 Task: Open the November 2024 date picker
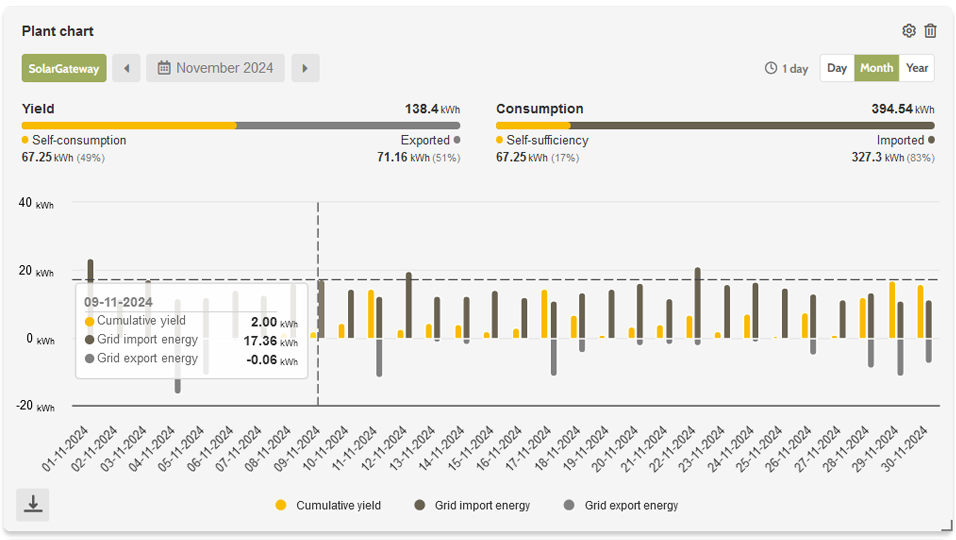(215, 68)
